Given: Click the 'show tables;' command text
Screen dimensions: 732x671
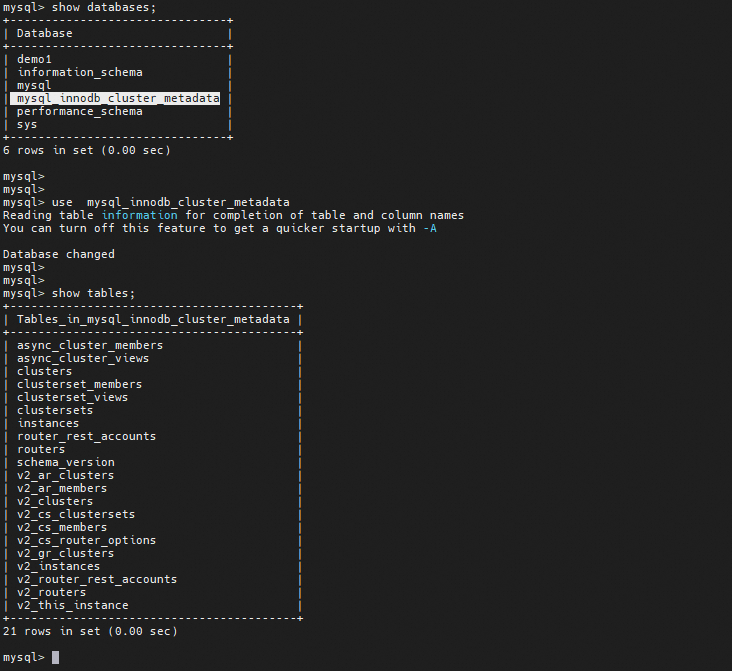Looking at the screenshot, I should coord(93,293).
